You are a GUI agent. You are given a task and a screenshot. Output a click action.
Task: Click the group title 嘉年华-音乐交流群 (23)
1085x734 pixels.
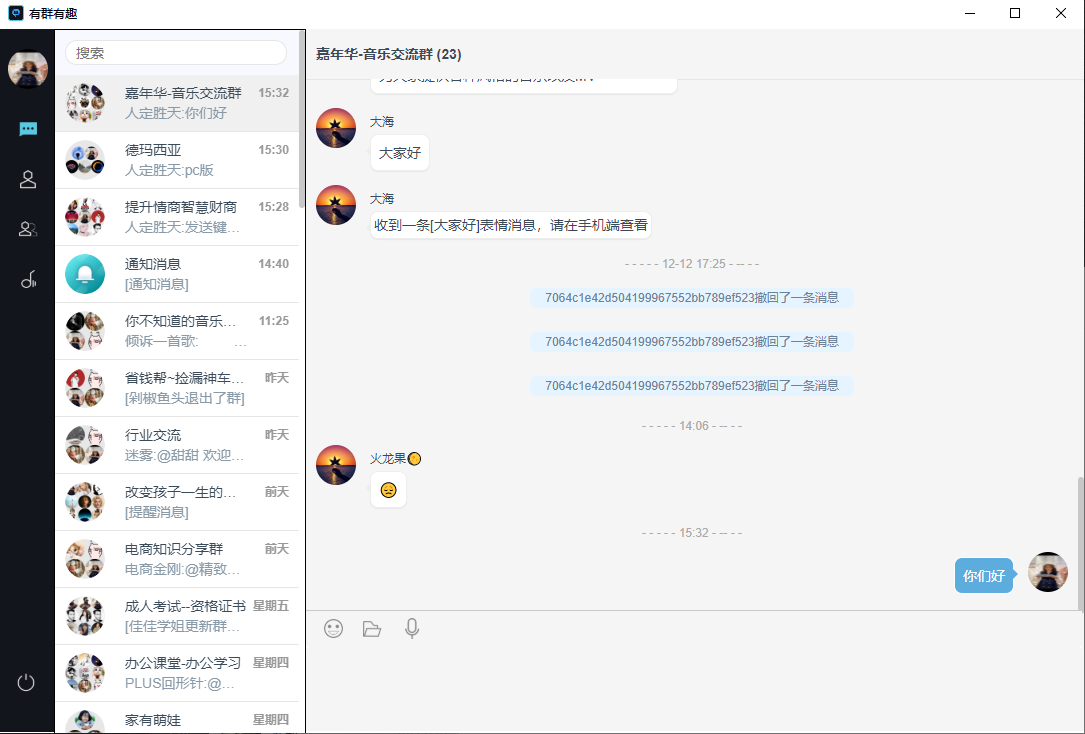point(388,54)
